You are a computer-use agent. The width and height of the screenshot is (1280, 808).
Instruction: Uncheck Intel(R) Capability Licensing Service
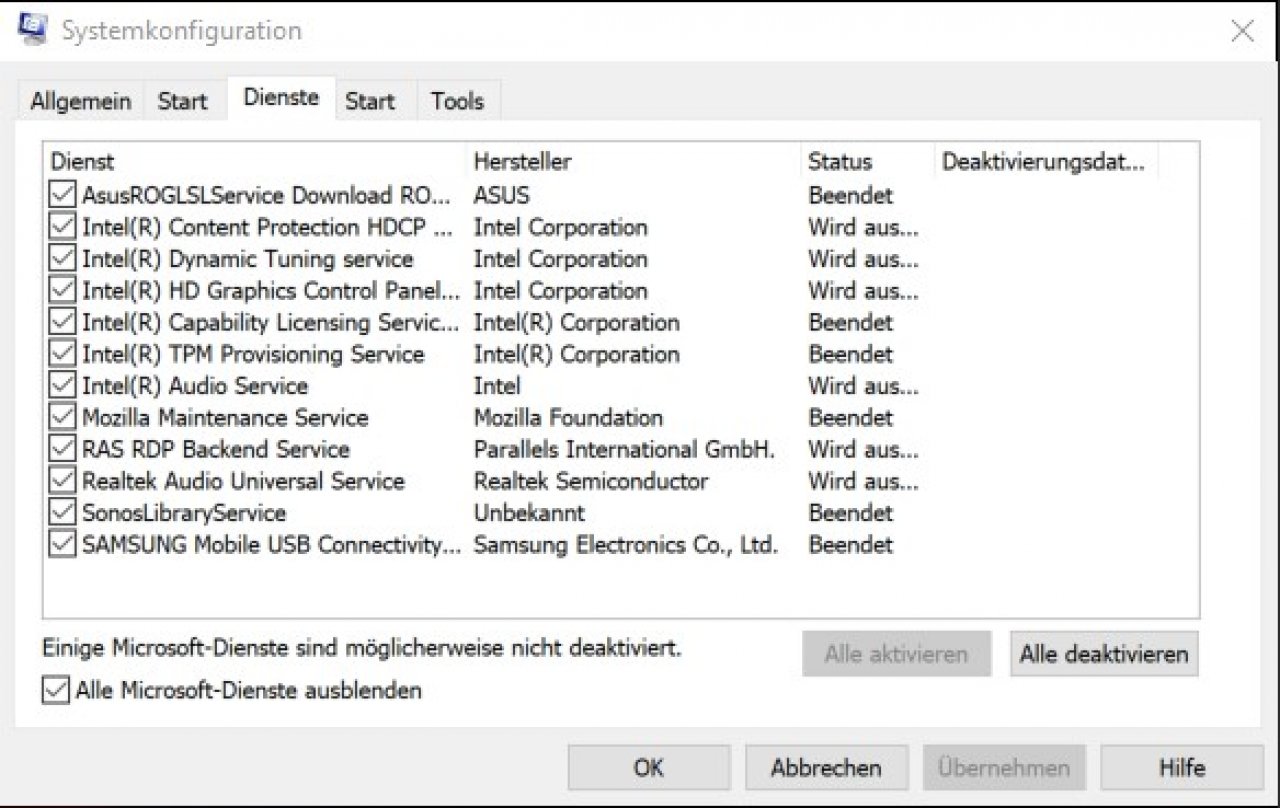(62, 322)
